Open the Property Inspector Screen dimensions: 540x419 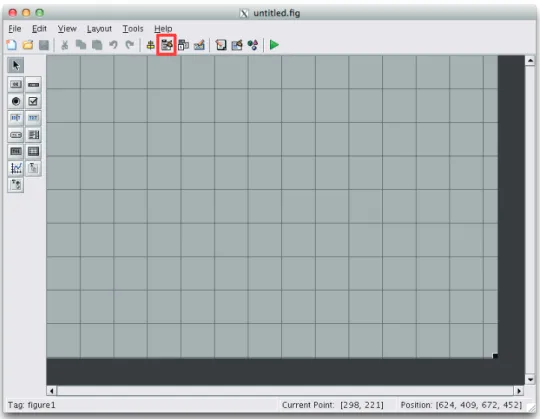pyautogui.click(x=237, y=45)
